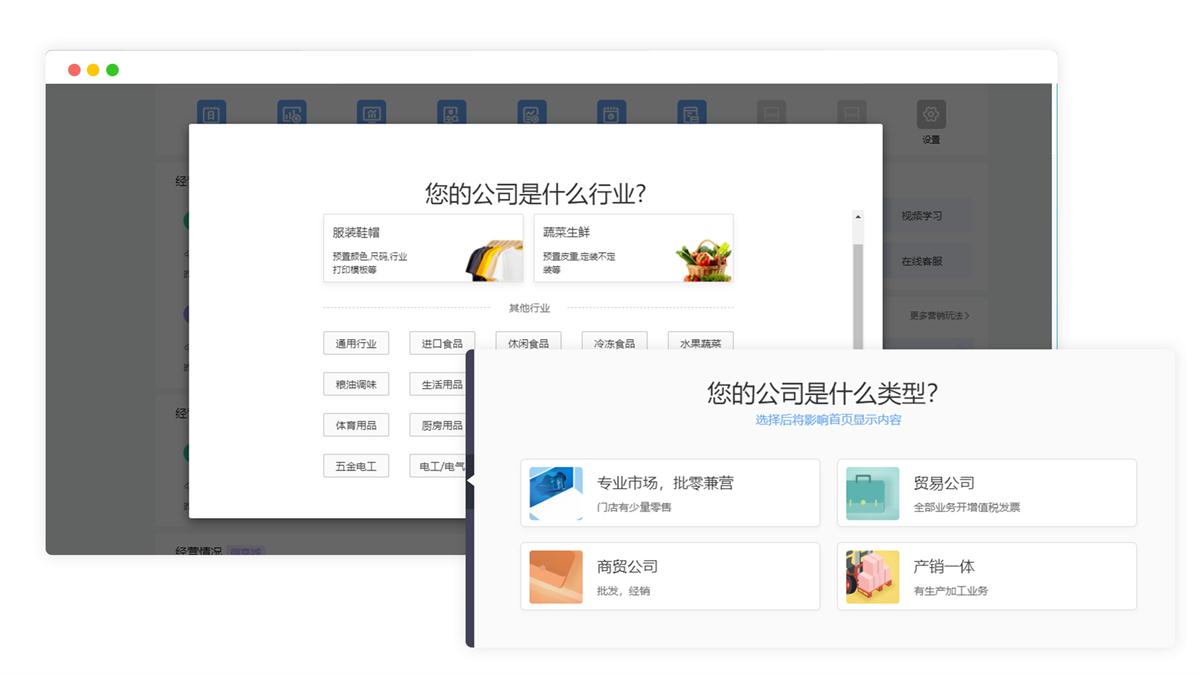Click the heading 您的公司是什么类型?
Viewport: 1200px width, 675px height.
click(x=822, y=392)
